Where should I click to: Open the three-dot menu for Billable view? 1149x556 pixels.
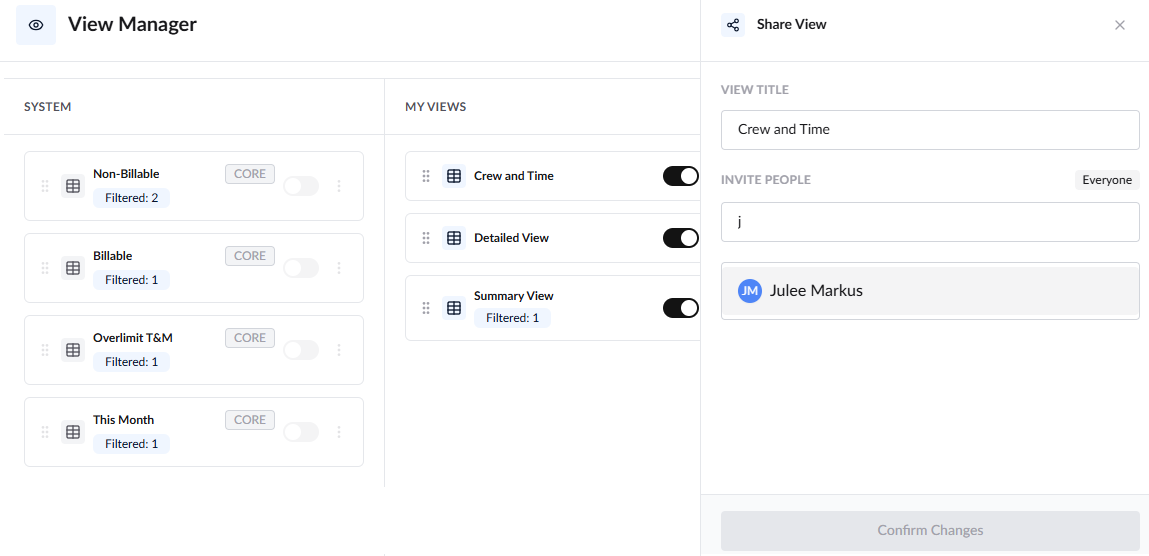click(339, 268)
